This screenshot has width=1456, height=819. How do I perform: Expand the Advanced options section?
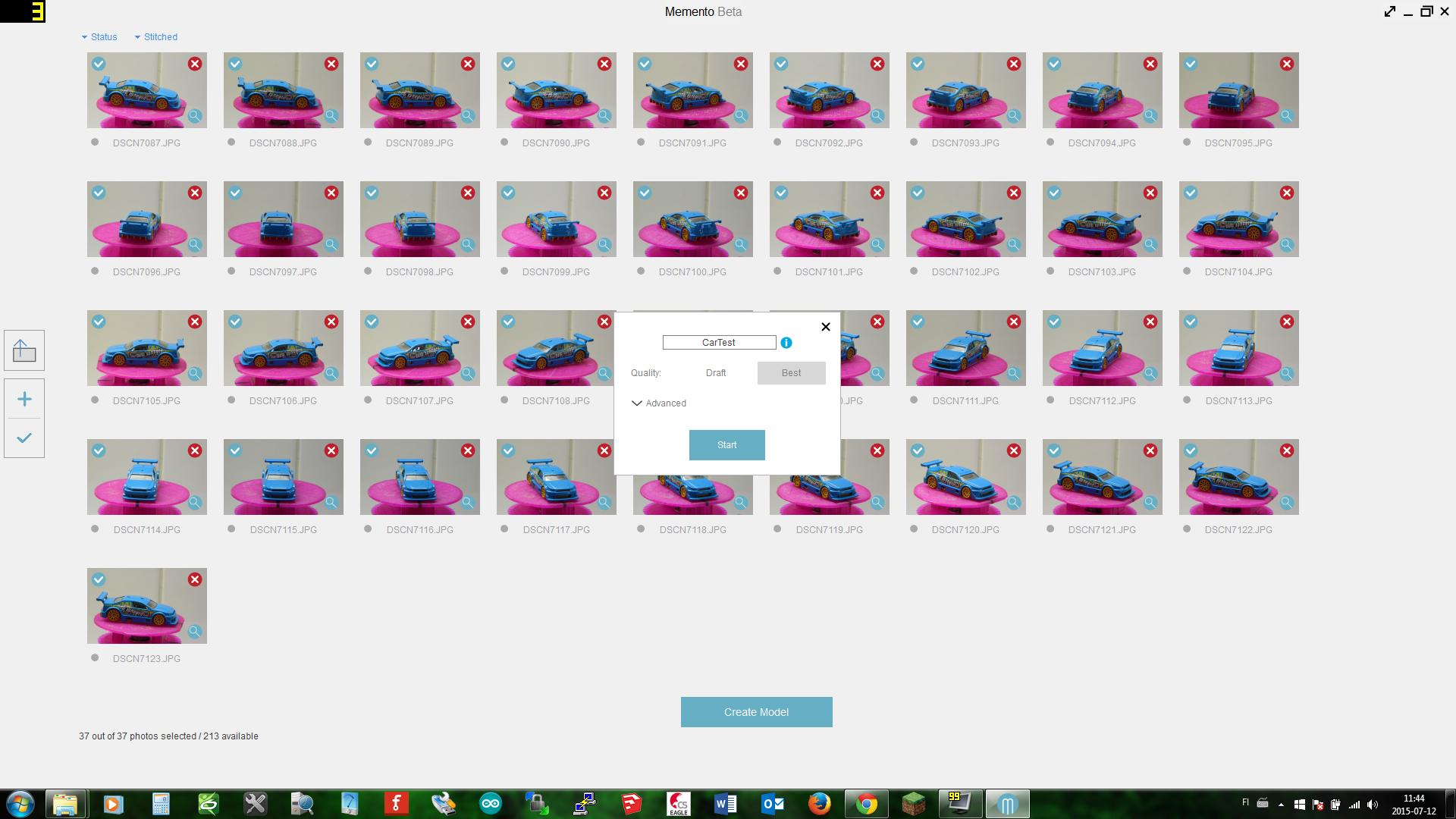659,403
